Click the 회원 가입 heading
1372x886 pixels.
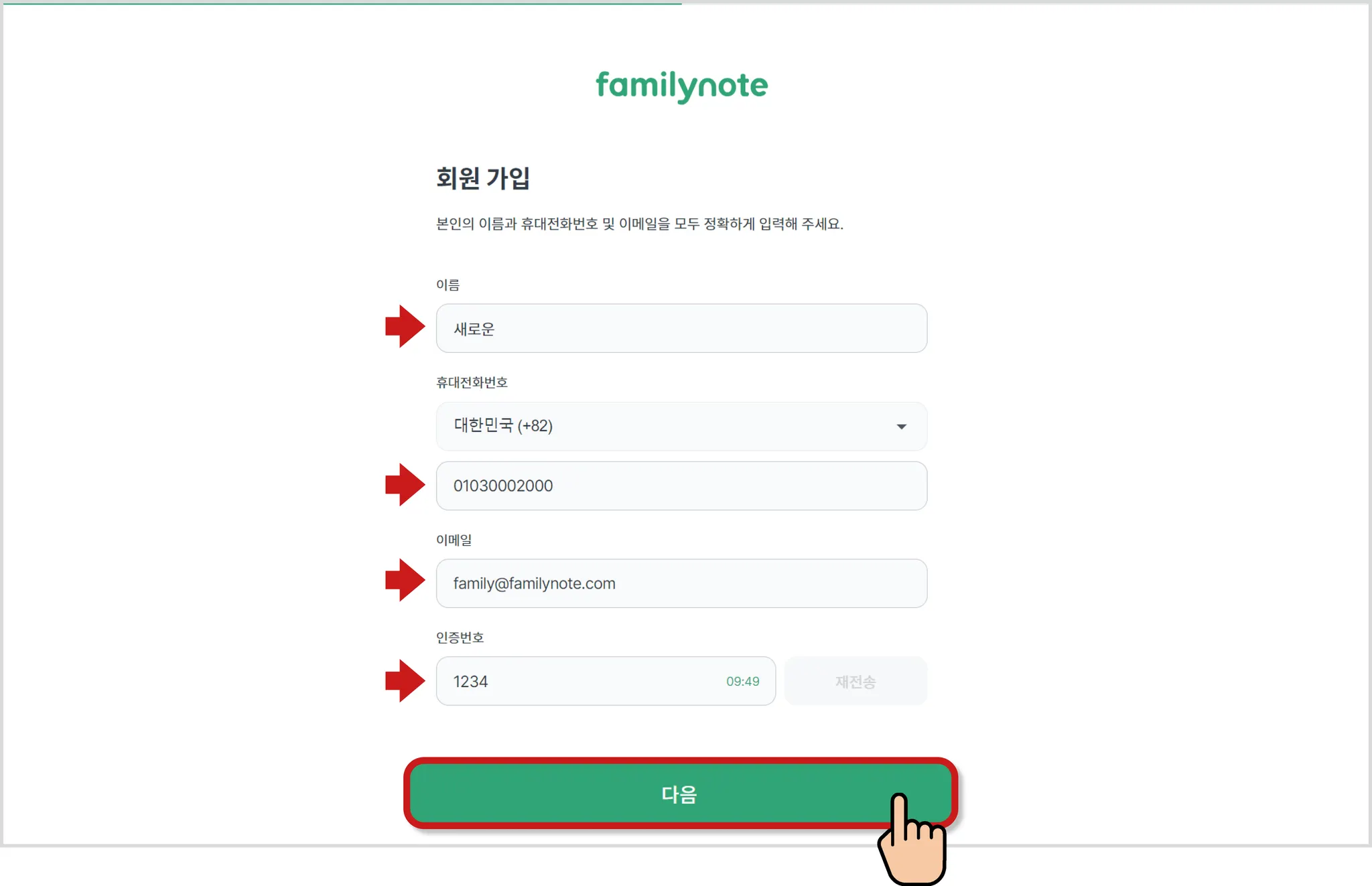pos(483,179)
